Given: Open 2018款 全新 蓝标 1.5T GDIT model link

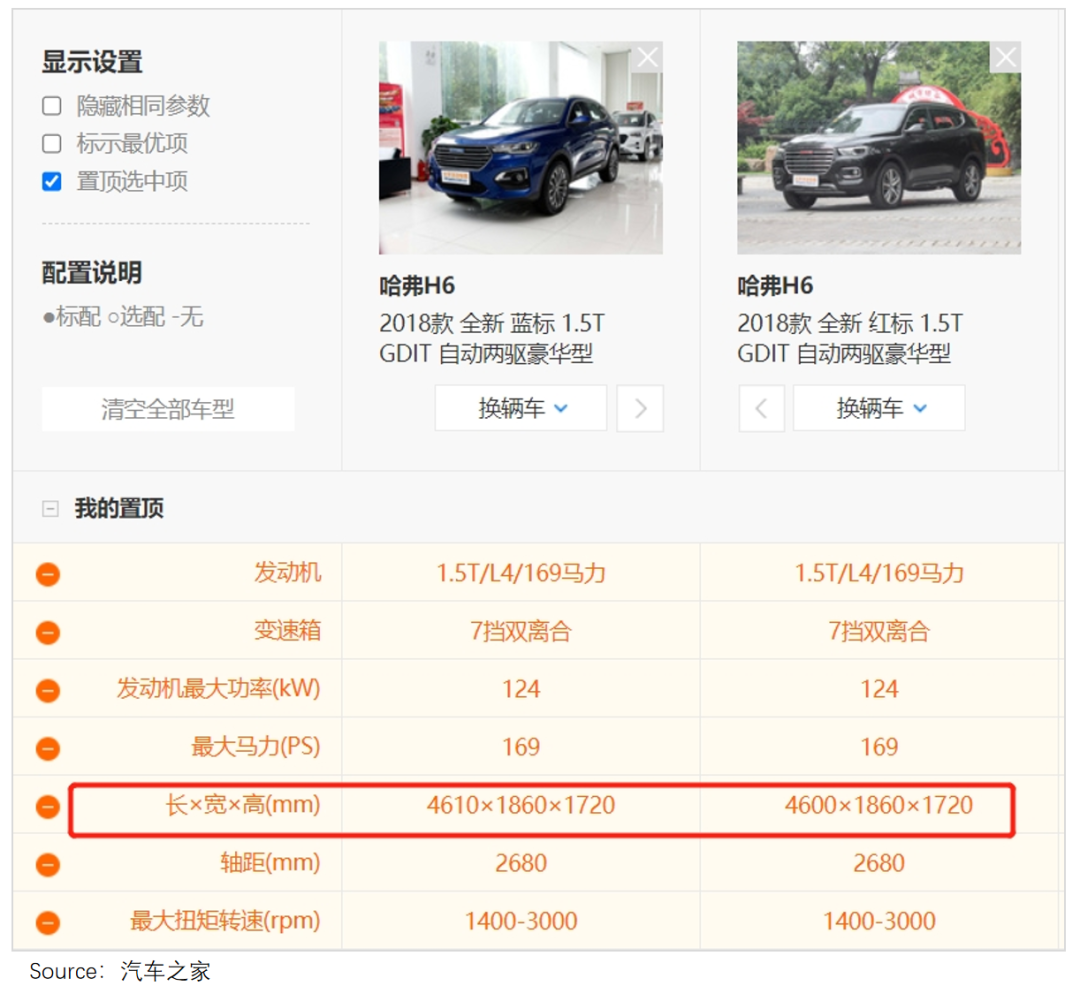Looking at the screenshot, I should 492,338.
